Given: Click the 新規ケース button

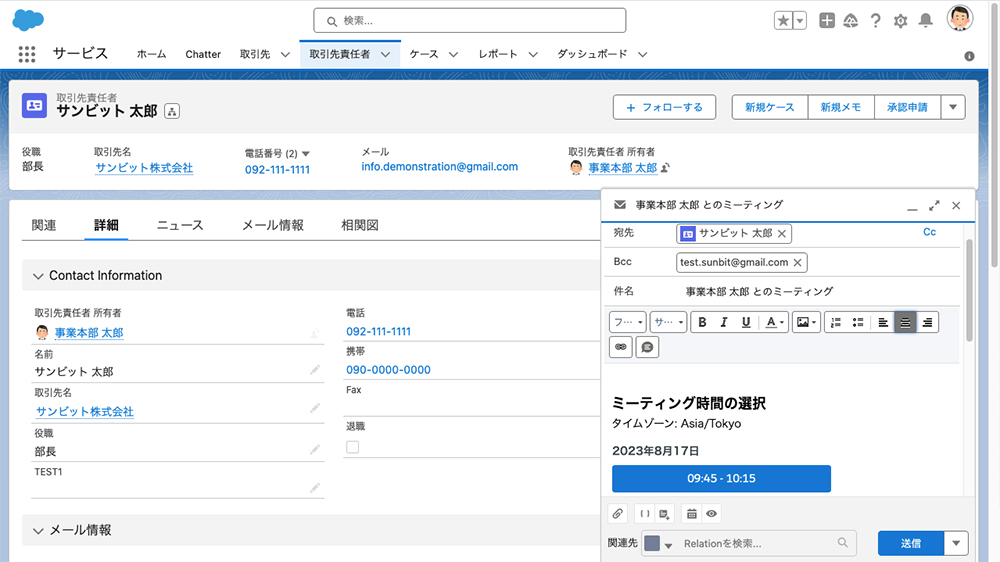Looking at the screenshot, I should click(770, 107).
